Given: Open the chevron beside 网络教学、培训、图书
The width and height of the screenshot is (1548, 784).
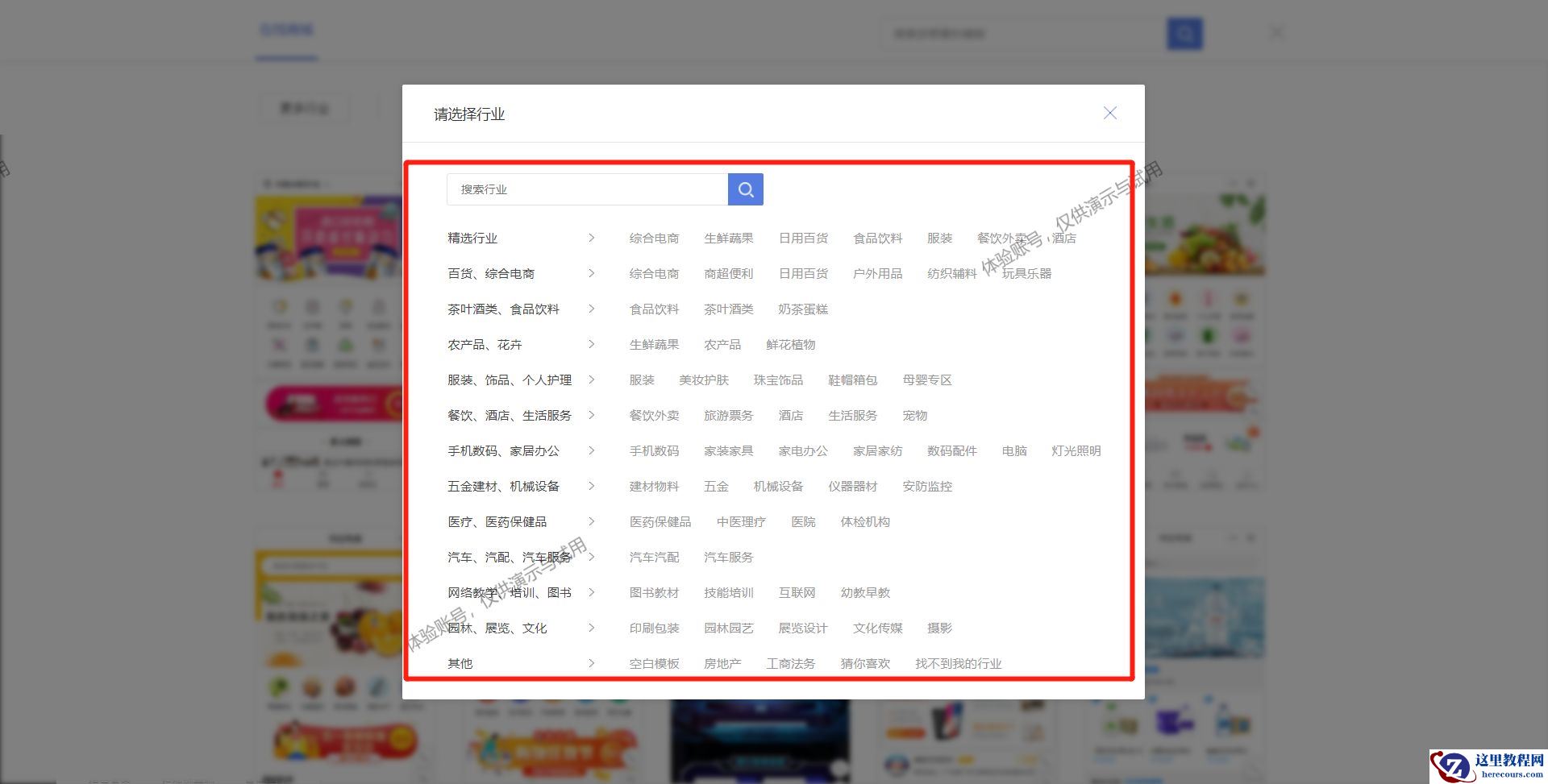Looking at the screenshot, I should 591,593.
